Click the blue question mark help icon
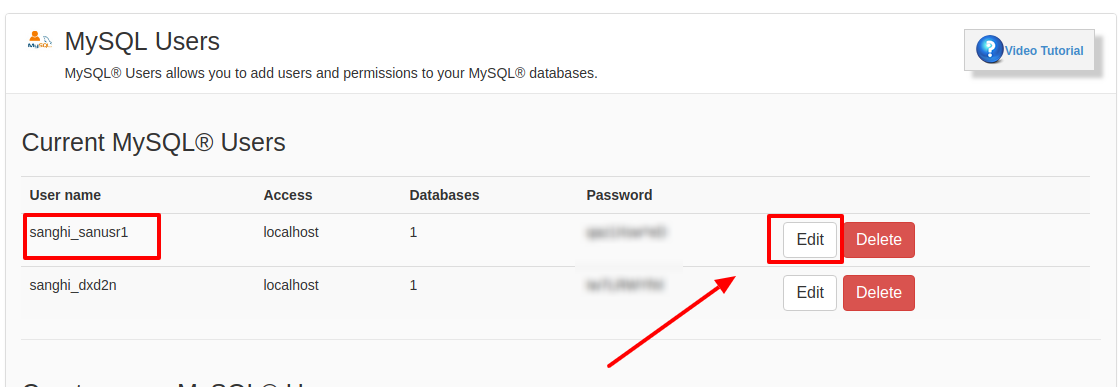This screenshot has height=387, width=1118. (x=990, y=50)
